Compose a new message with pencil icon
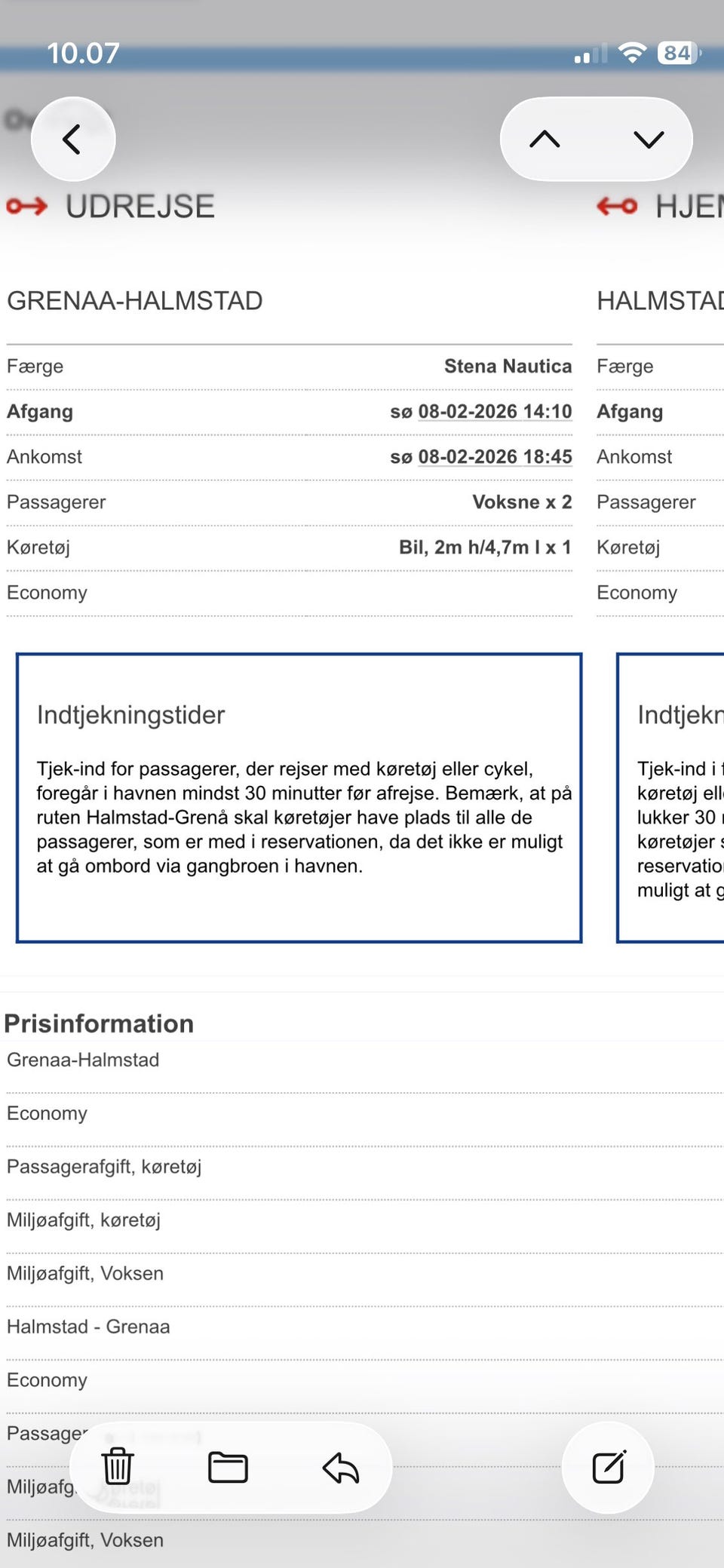 tap(608, 1467)
